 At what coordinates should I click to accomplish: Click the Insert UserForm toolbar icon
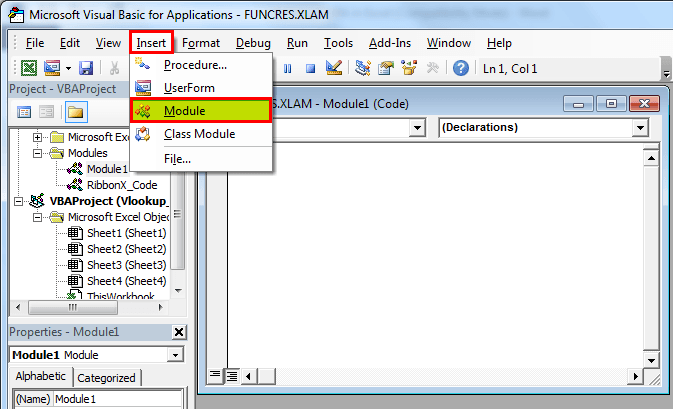coord(52,68)
